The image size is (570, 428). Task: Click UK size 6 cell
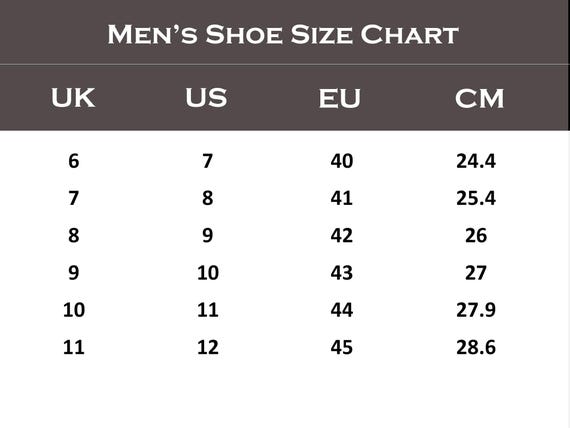coord(73,161)
